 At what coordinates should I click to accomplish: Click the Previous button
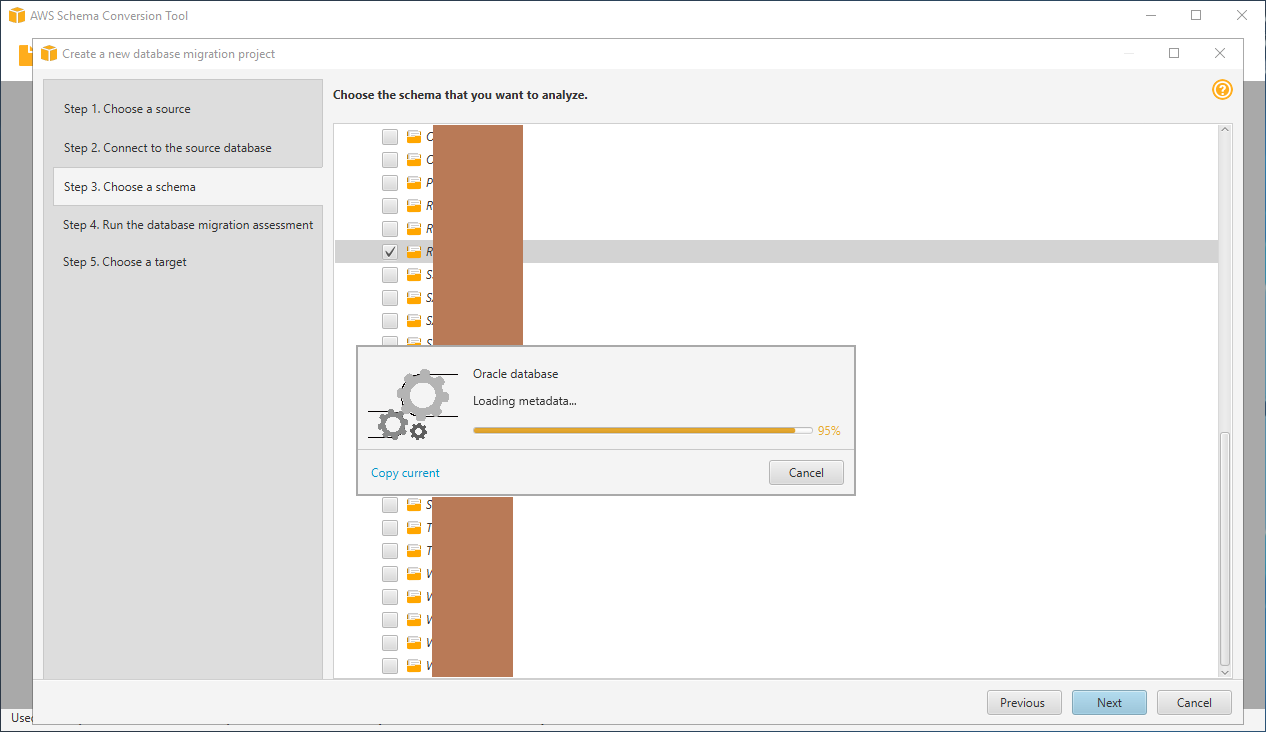1022,703
